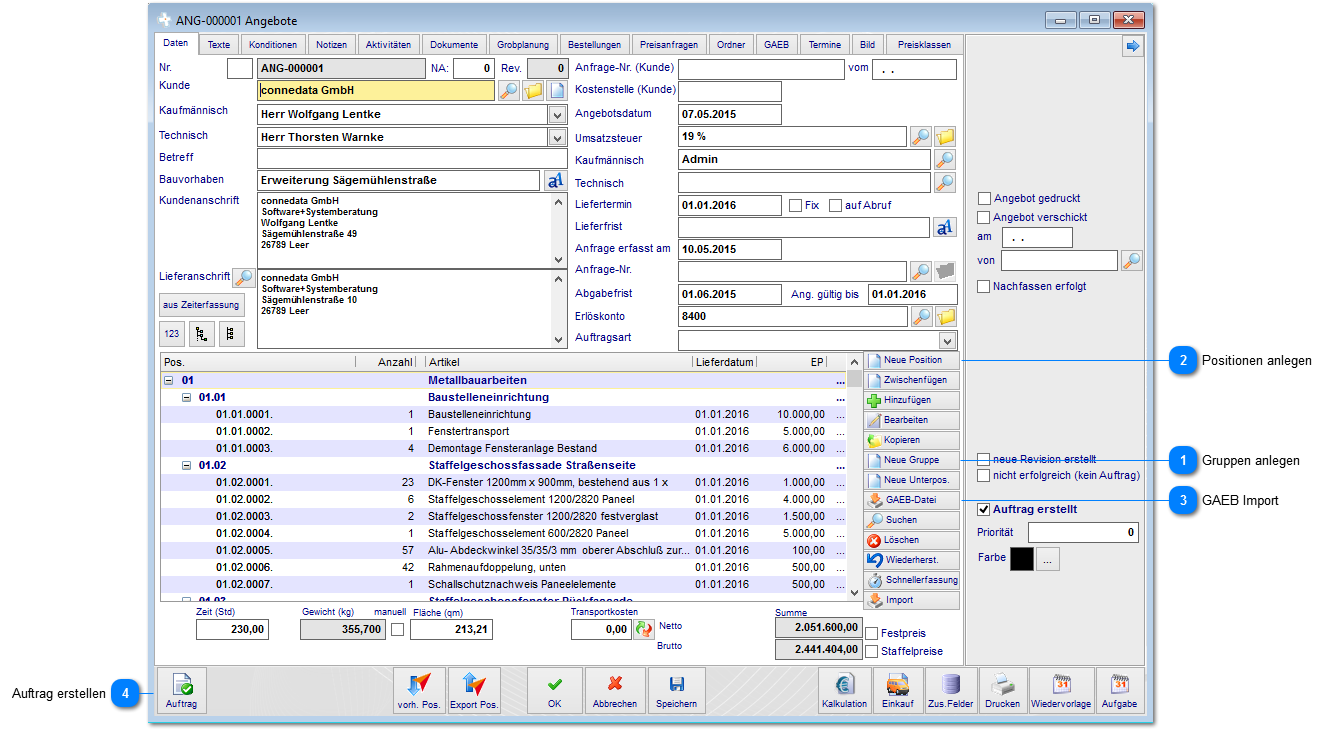Open the GAEB tab
Viewport: 1328px width, 731px height.
pyautogui.click(x=776, y=45)
